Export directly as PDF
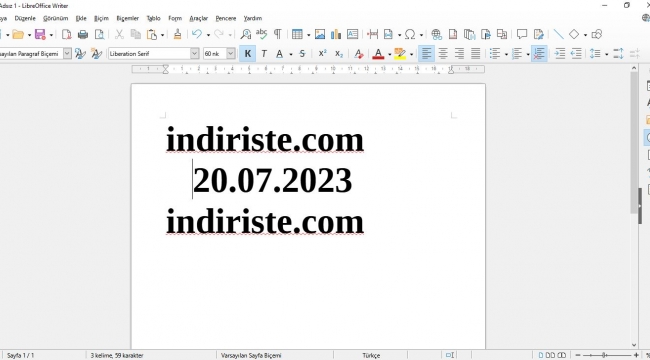This screenshot has width=650, height=360. click(x=66, y=34)
